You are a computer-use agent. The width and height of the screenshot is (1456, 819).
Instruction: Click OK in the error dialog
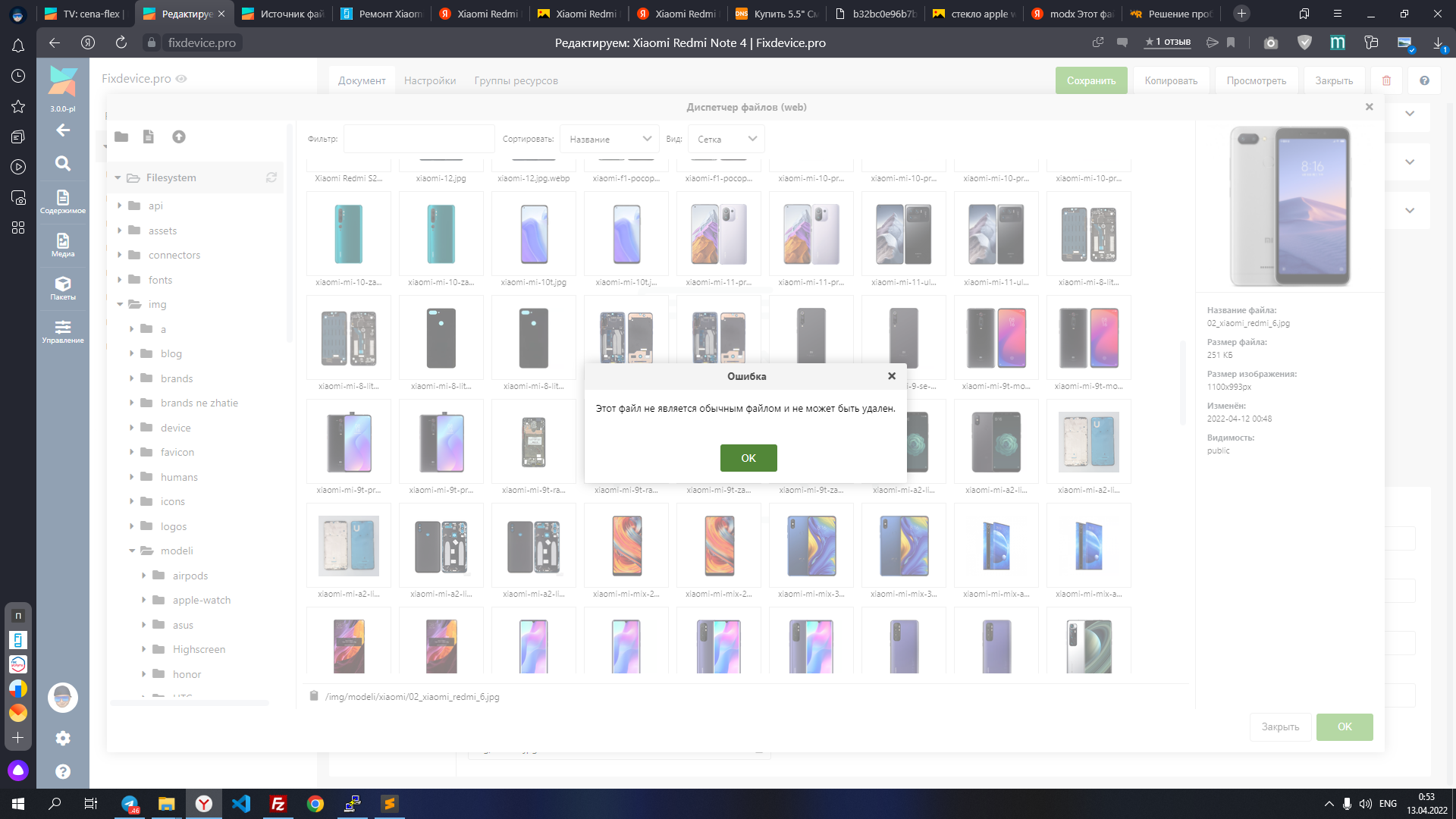[x=748, y=458]
